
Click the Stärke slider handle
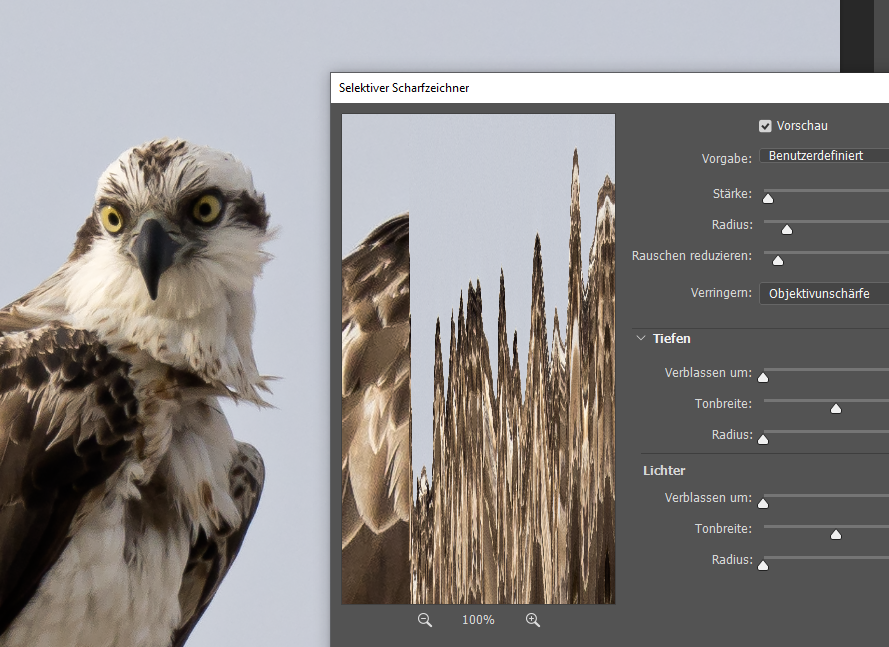[x=768, y=198]
